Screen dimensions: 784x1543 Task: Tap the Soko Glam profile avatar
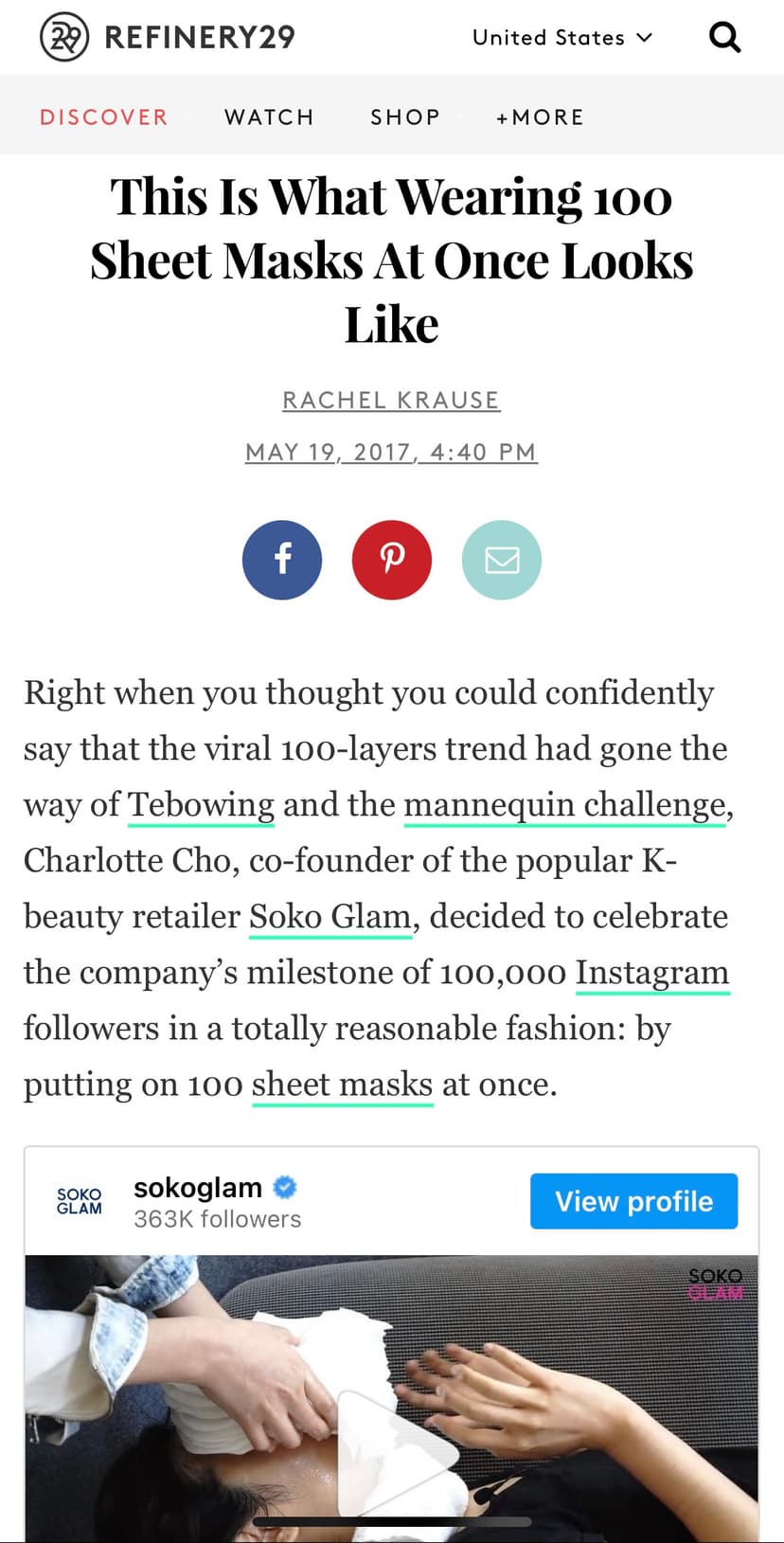pos(80,1201)
